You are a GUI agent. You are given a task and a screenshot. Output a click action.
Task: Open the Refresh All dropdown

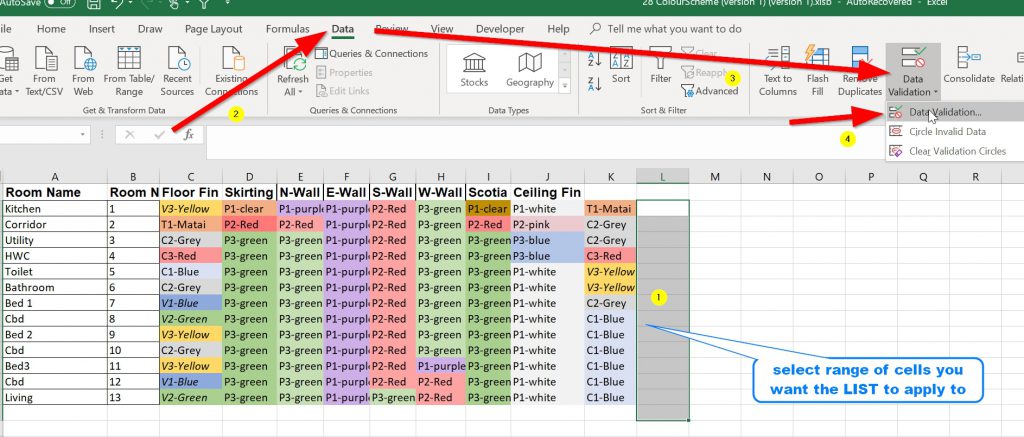click(293, 92)
